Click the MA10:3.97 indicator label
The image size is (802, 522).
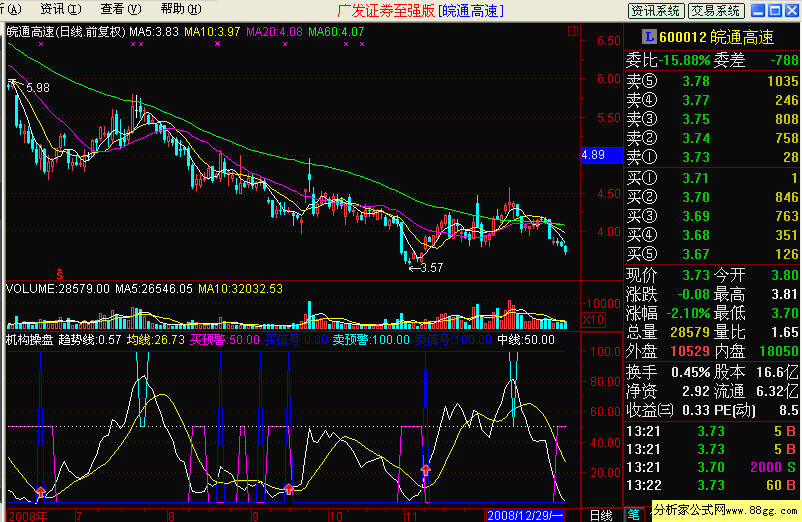[212, 32]
